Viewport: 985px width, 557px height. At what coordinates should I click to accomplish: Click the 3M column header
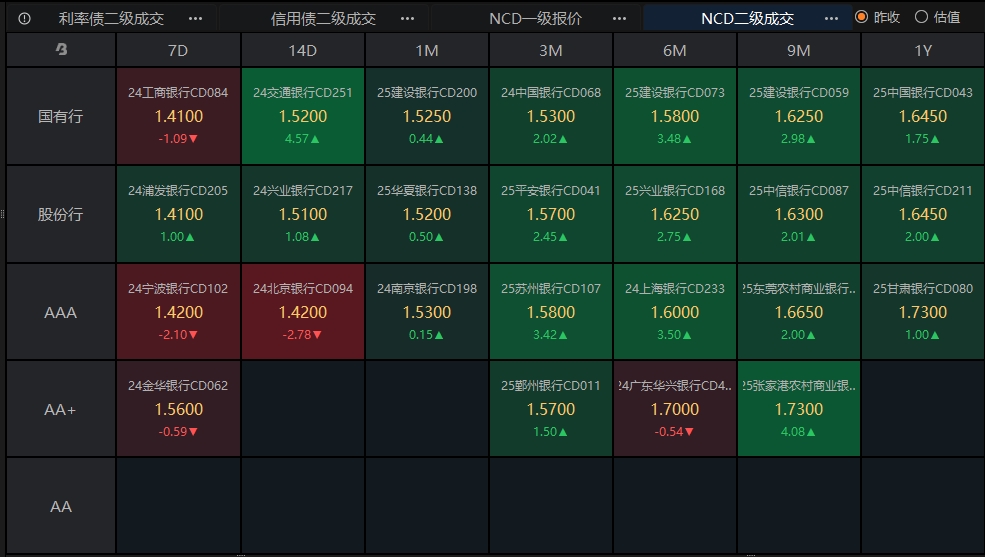tap(551, 50)
